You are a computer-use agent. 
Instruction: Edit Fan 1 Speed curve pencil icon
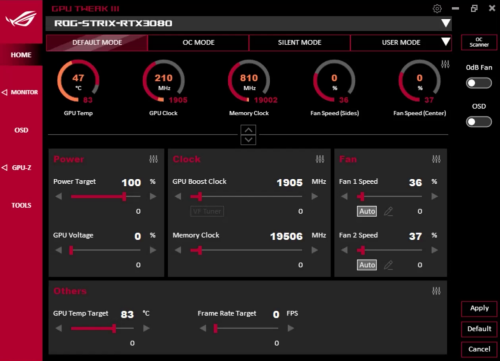(x=388, y=211)
